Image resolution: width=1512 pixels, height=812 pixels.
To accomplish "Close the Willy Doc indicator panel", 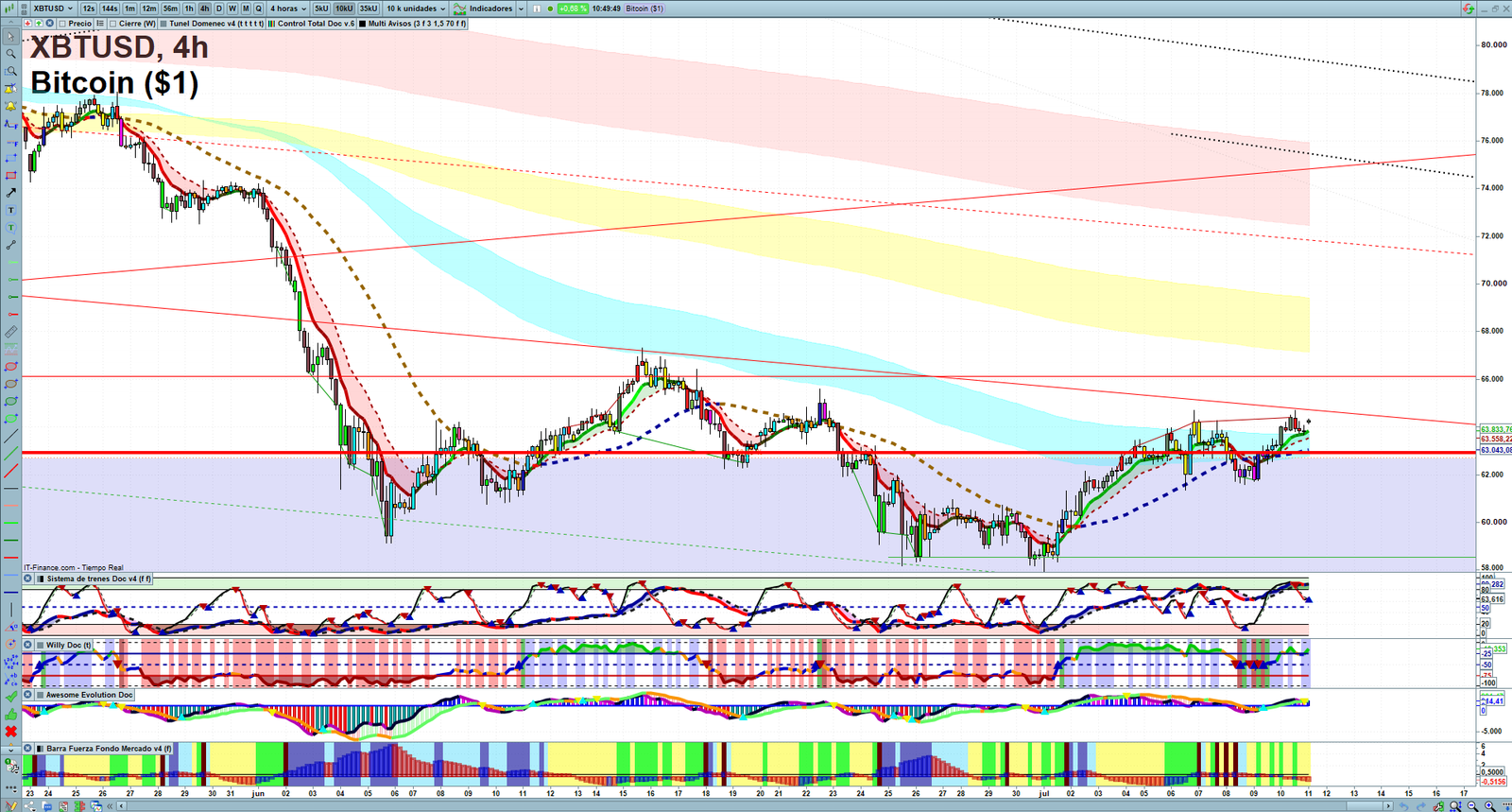I will [27, 645].
